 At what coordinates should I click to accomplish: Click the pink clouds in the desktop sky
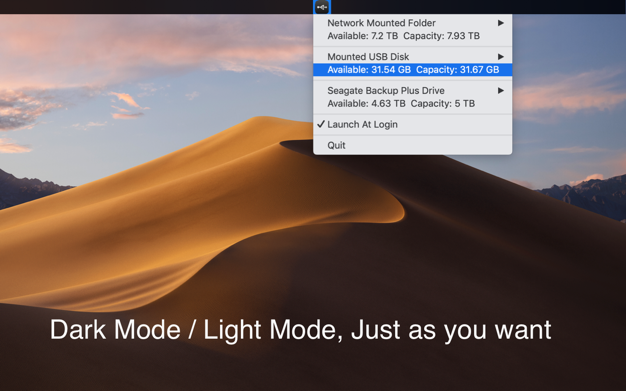pyautogui.click(x=160, y=44)
